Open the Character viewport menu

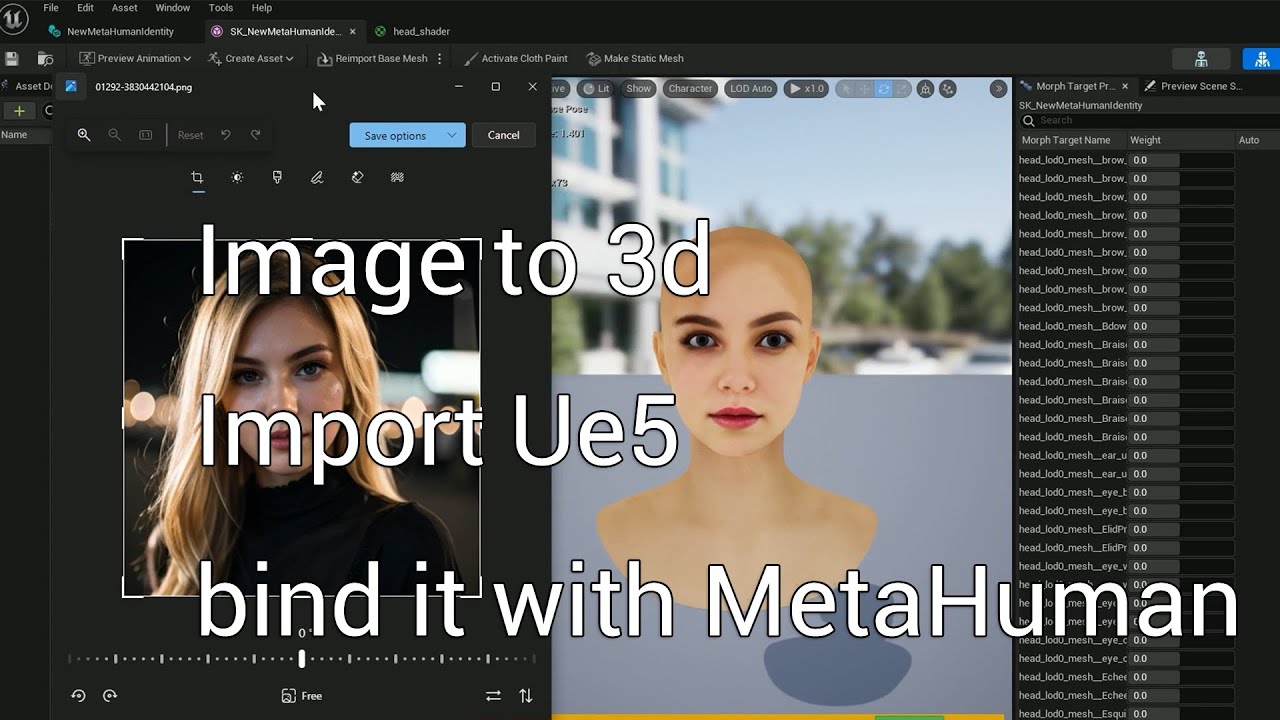tap(690, 88)
